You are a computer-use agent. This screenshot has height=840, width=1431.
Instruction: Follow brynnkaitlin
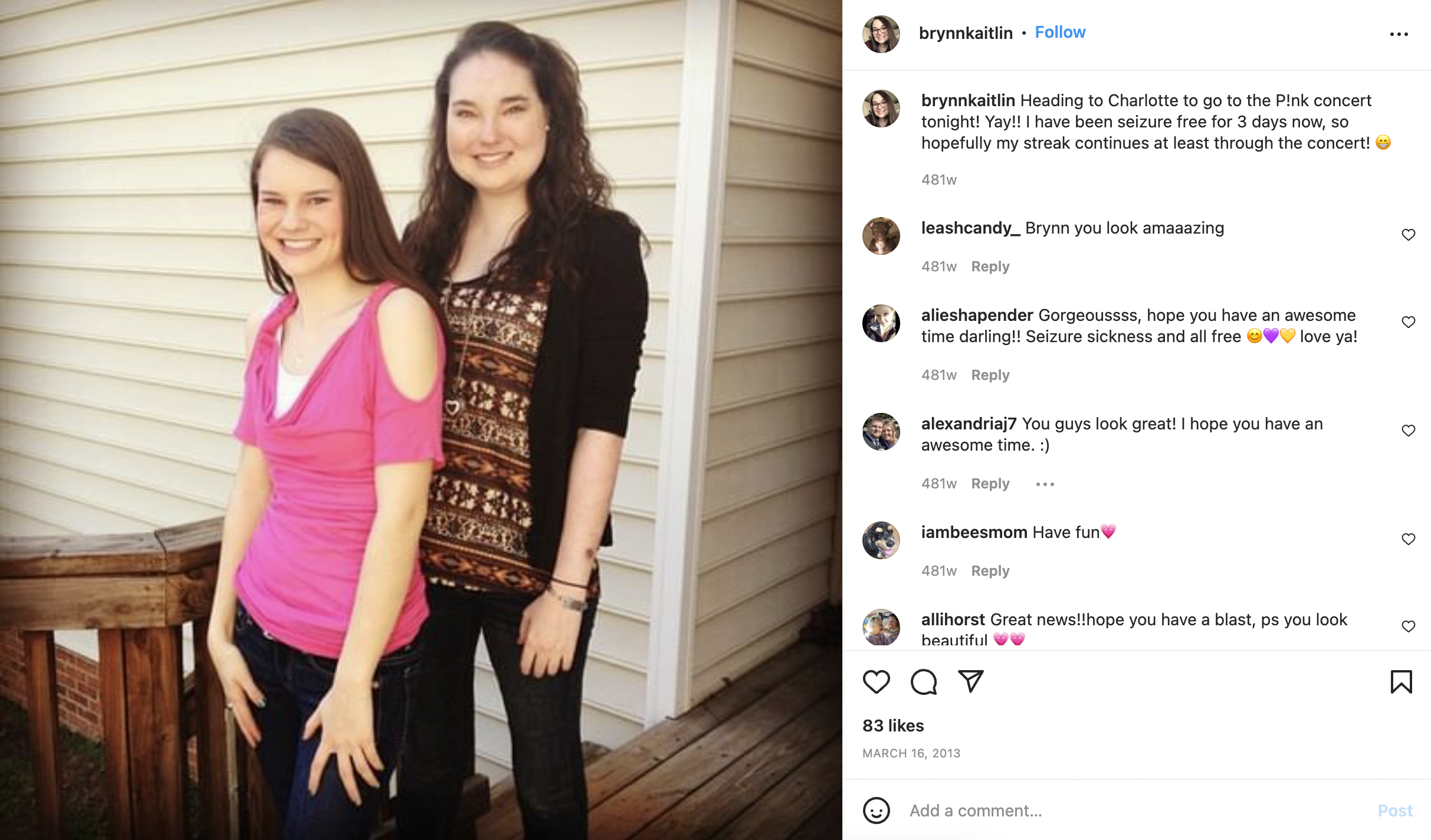pyautogui.click(x=1060, y=32)
